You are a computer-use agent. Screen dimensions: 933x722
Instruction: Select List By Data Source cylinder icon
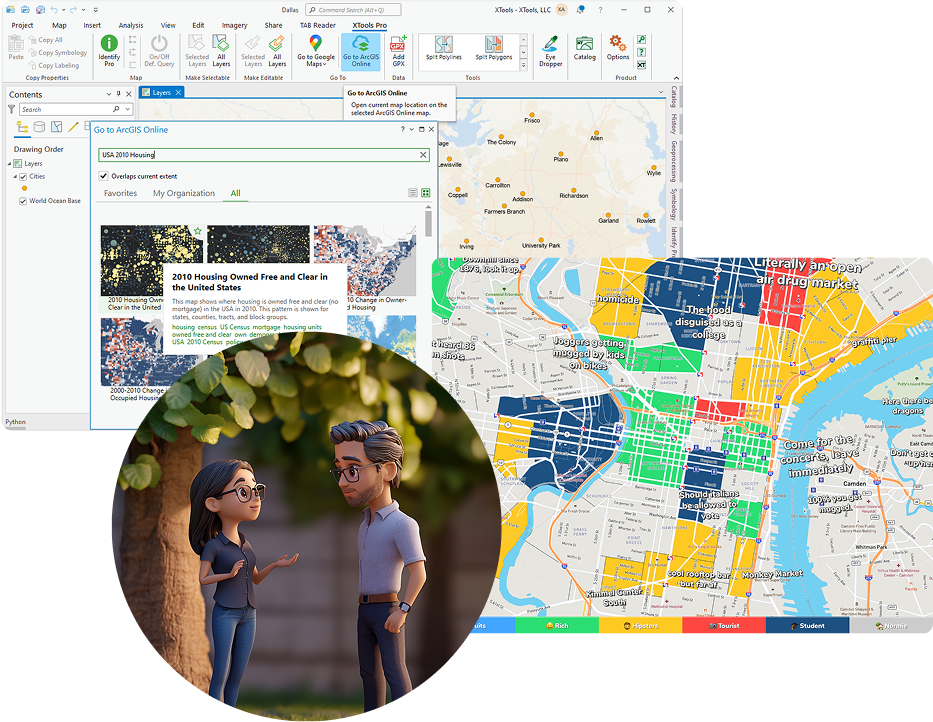pos(39,127)
